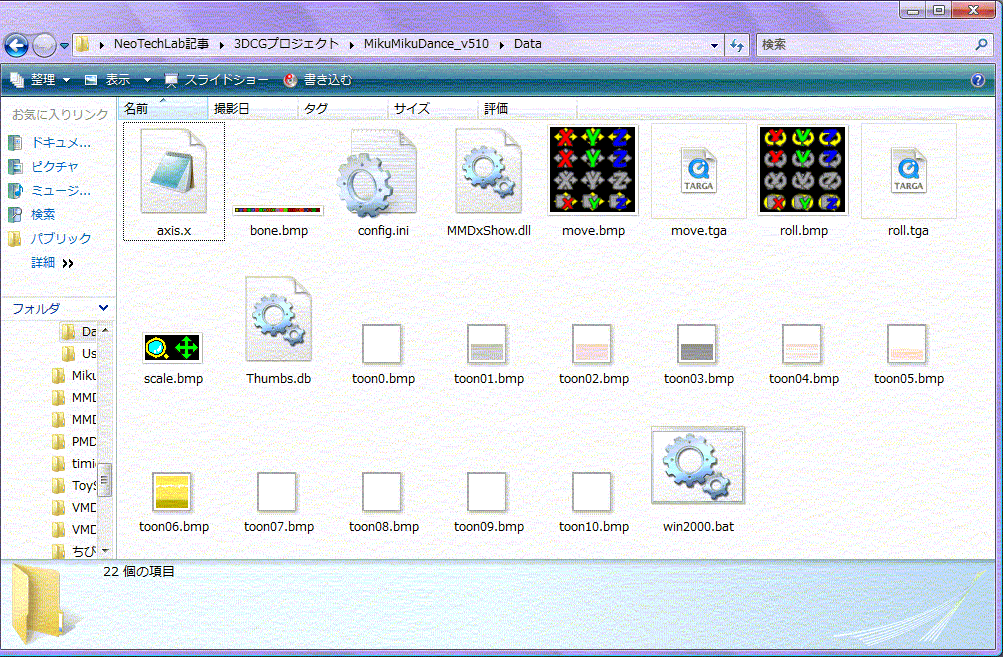Select the Da folder in tree
The height and width of the screenshot is (657, 1003).
click(78, 331)
